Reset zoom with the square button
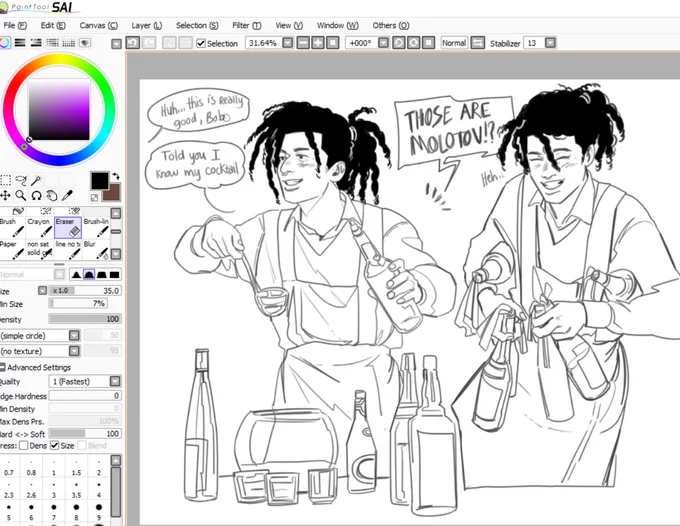 click(x=333, y=43)
